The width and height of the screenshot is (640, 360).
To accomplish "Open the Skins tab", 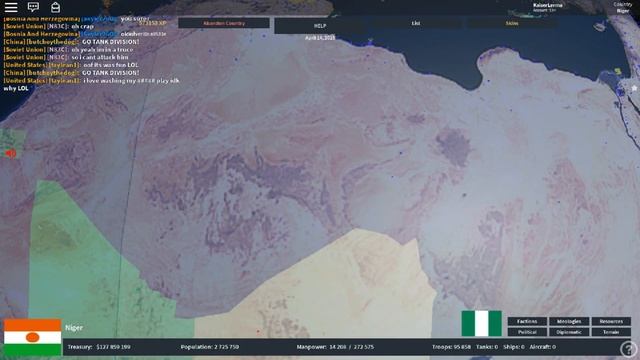I will click(512, 23).
